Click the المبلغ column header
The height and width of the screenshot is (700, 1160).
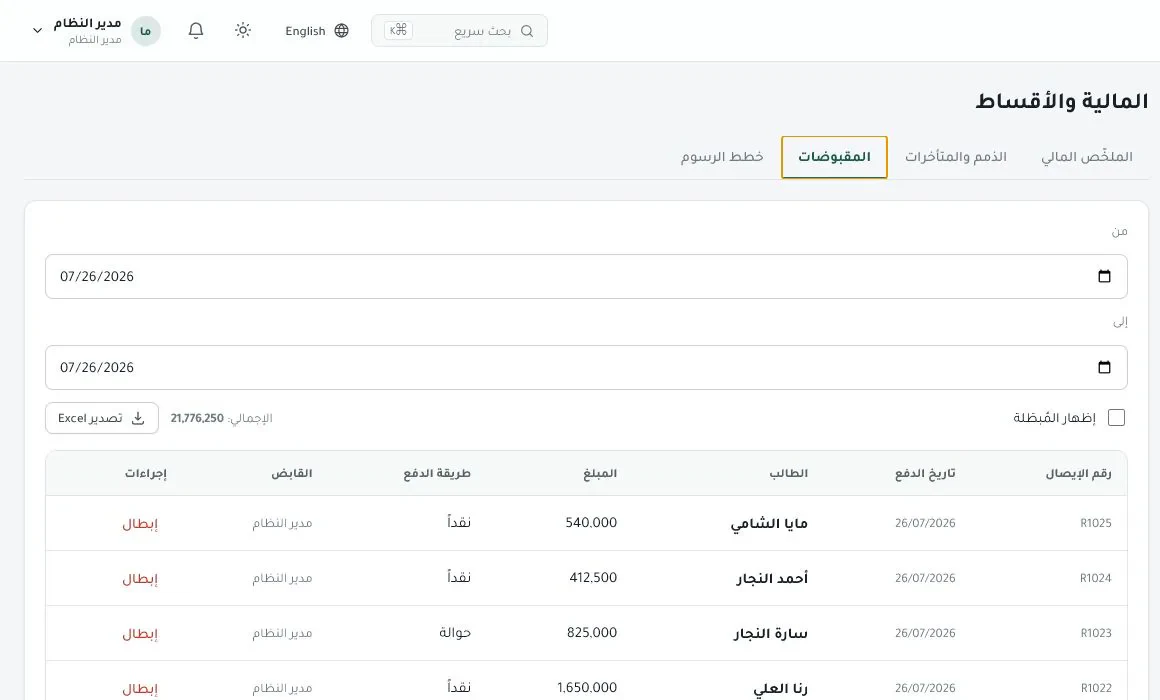click(x=600, y=474)
